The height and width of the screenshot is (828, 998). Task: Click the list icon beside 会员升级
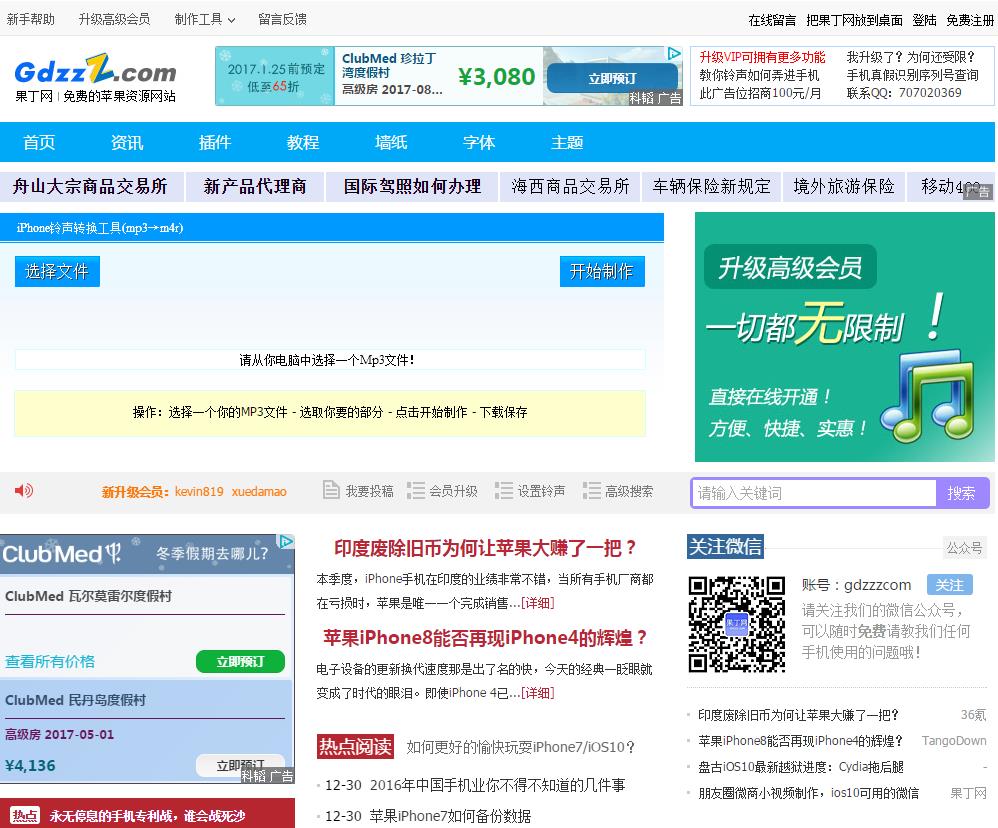pos(416,490)
